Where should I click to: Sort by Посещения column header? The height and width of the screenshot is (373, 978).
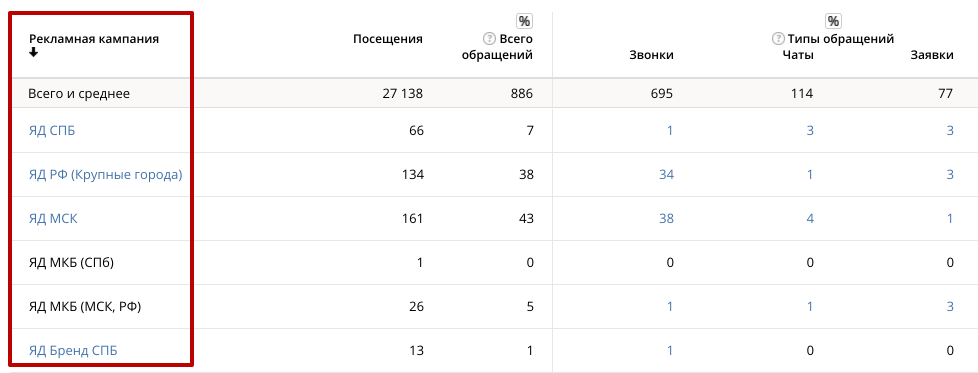[387, 39]
